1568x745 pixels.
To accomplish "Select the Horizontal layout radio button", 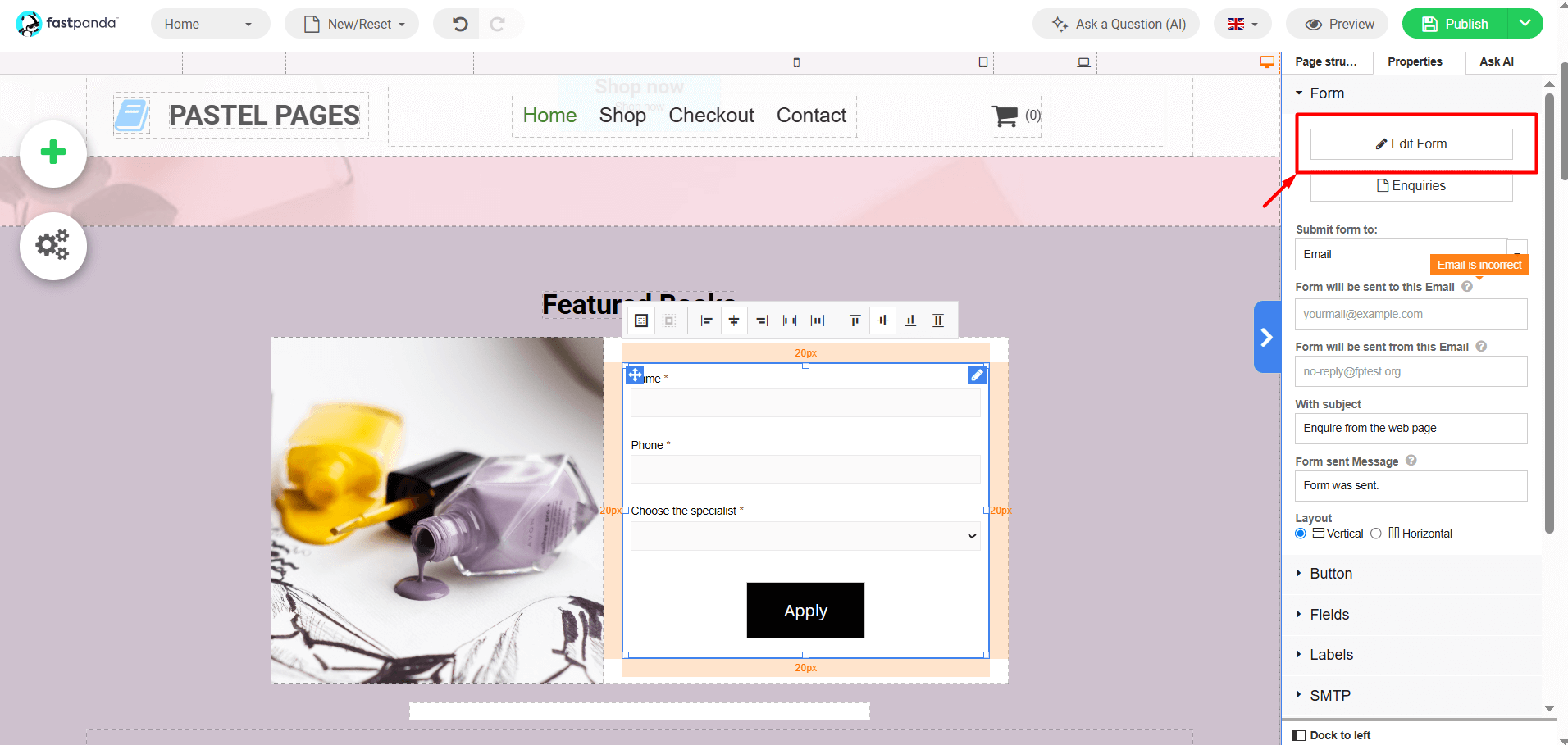I will click(x=1377, y=534).
